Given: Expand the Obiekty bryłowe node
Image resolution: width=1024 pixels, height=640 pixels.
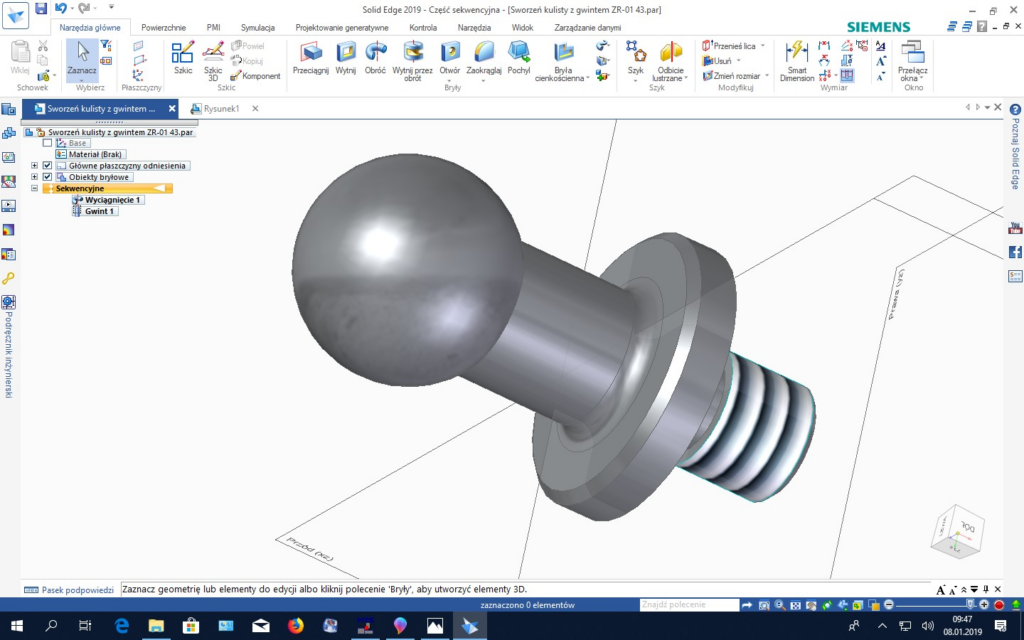Looking at the screenshot, I should click(35, 177).
